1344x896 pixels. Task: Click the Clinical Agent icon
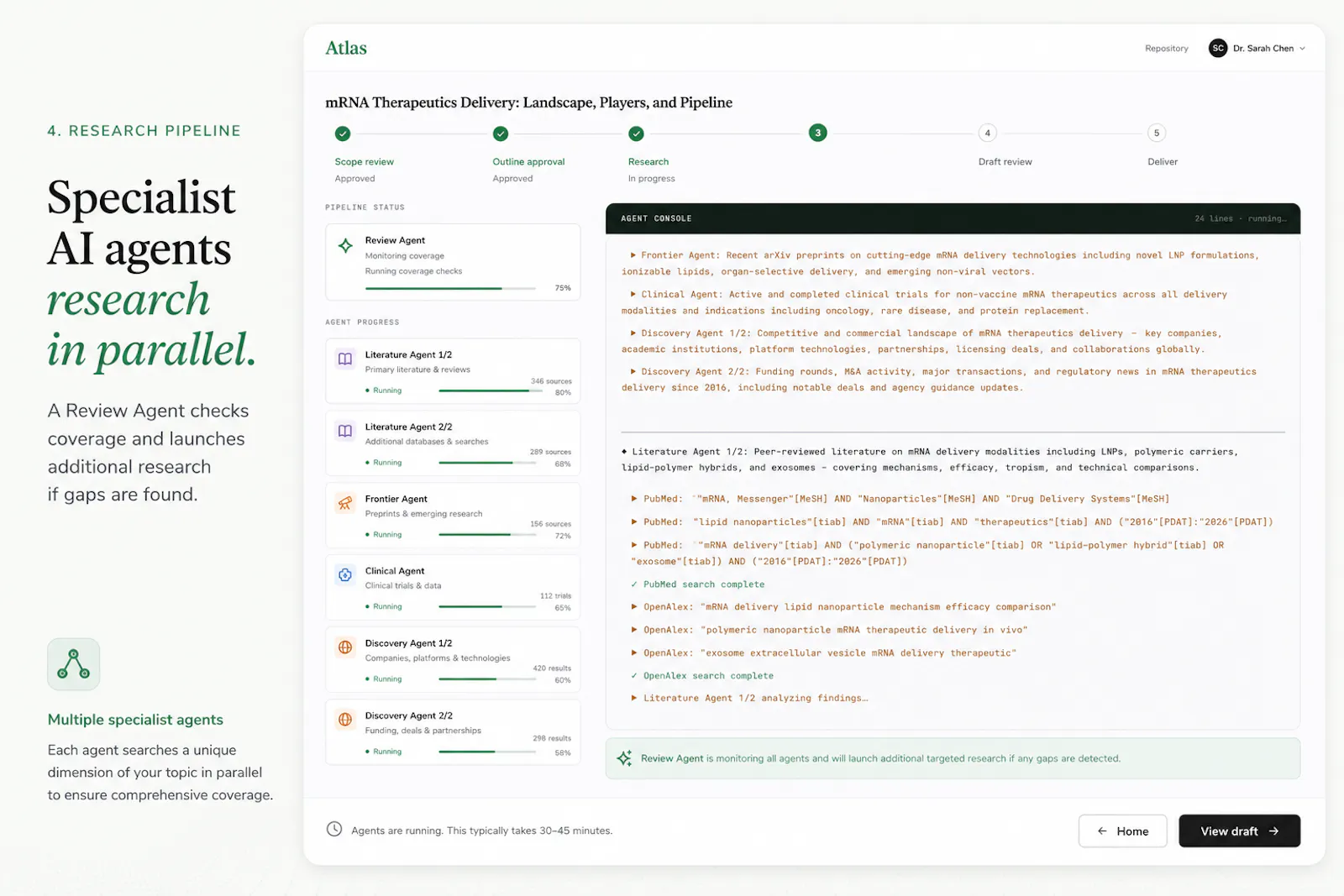[345, 575]
